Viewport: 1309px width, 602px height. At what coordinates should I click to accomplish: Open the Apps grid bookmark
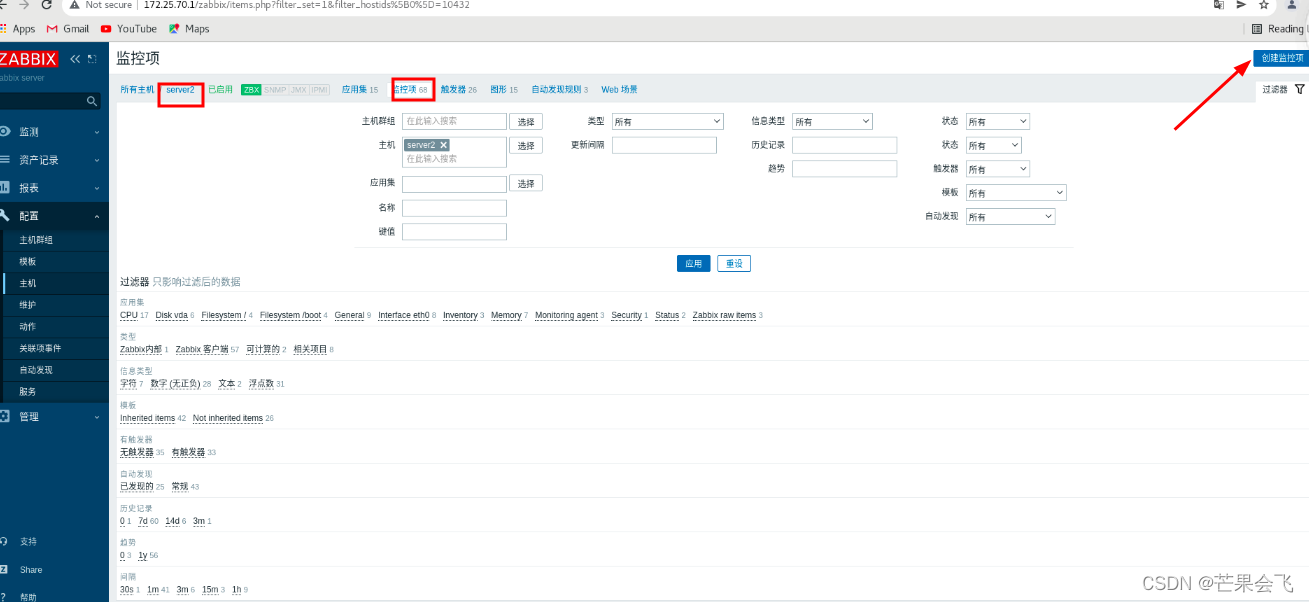(x=18, y=29)
